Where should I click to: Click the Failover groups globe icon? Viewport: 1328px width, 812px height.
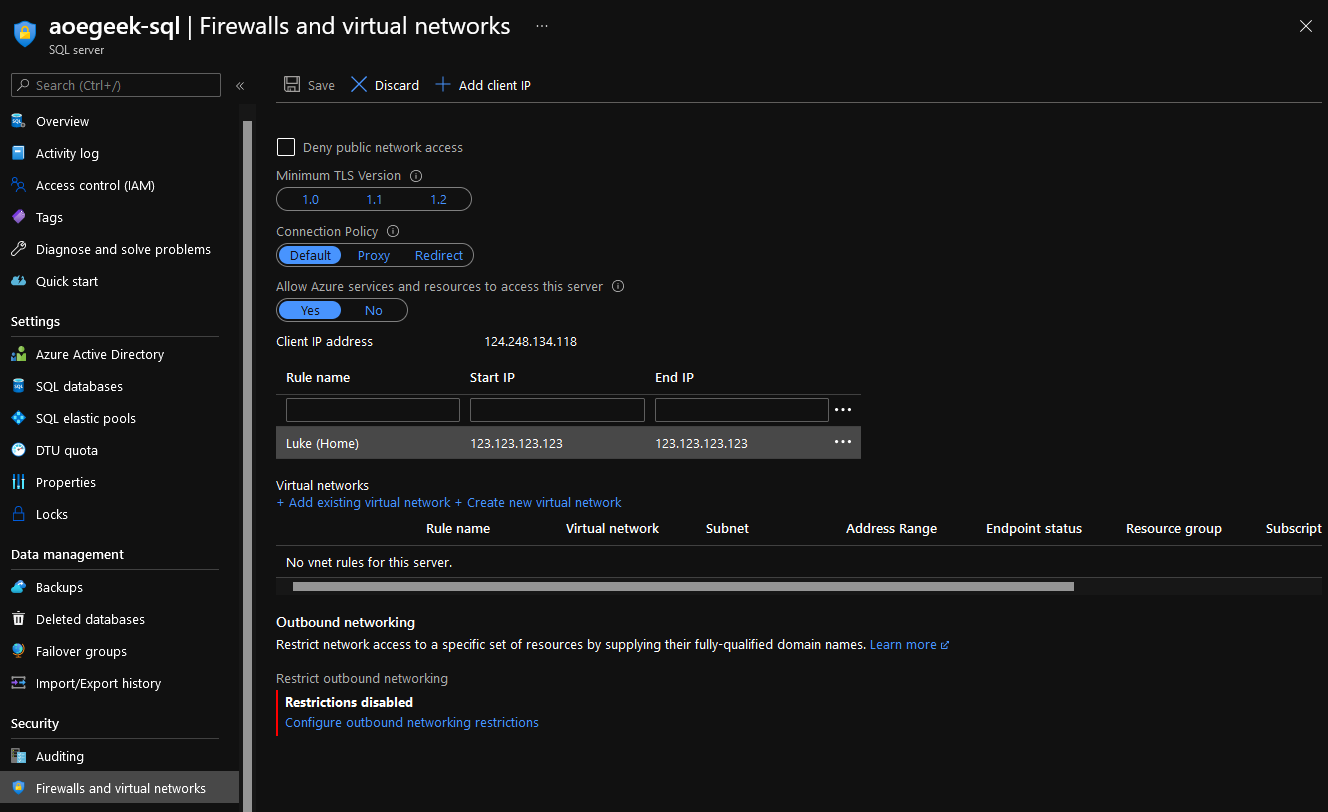[x=18, y=651]
